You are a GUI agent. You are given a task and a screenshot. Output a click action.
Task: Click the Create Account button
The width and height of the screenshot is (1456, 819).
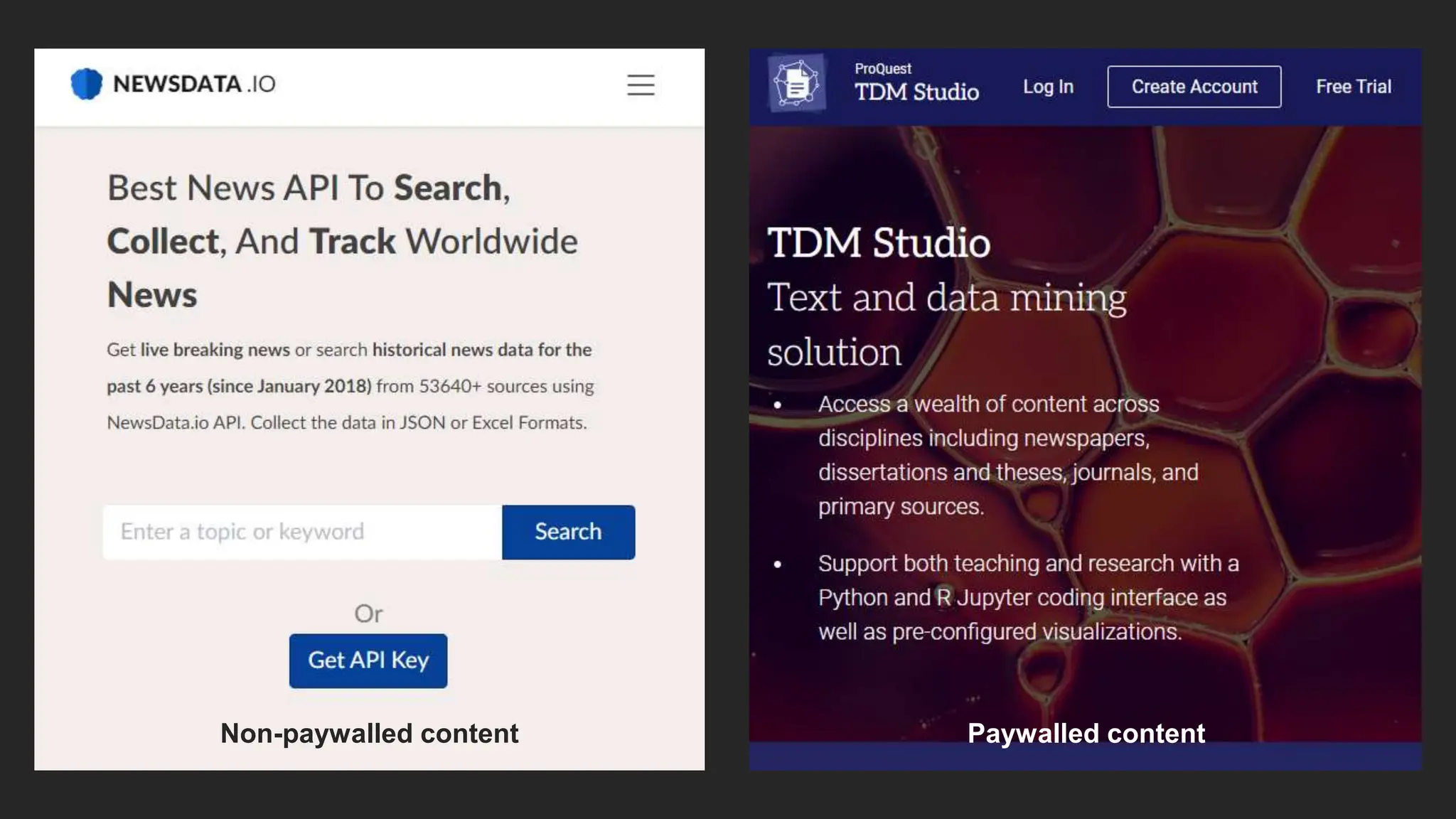pos(1194,87)
